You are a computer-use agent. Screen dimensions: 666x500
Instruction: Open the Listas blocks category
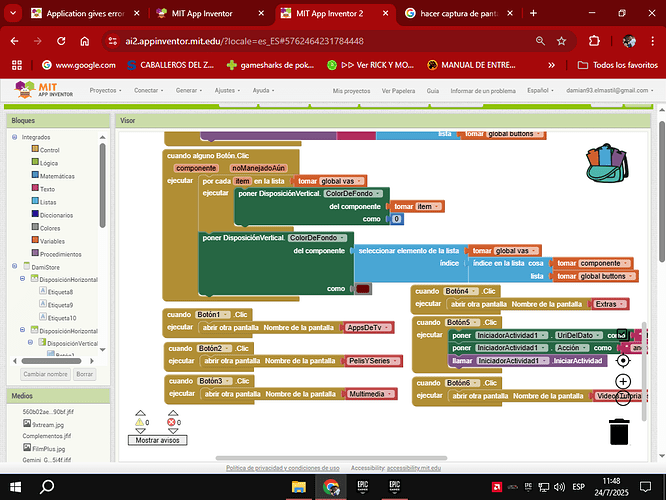pyautogui.click(x=49, y=201)
